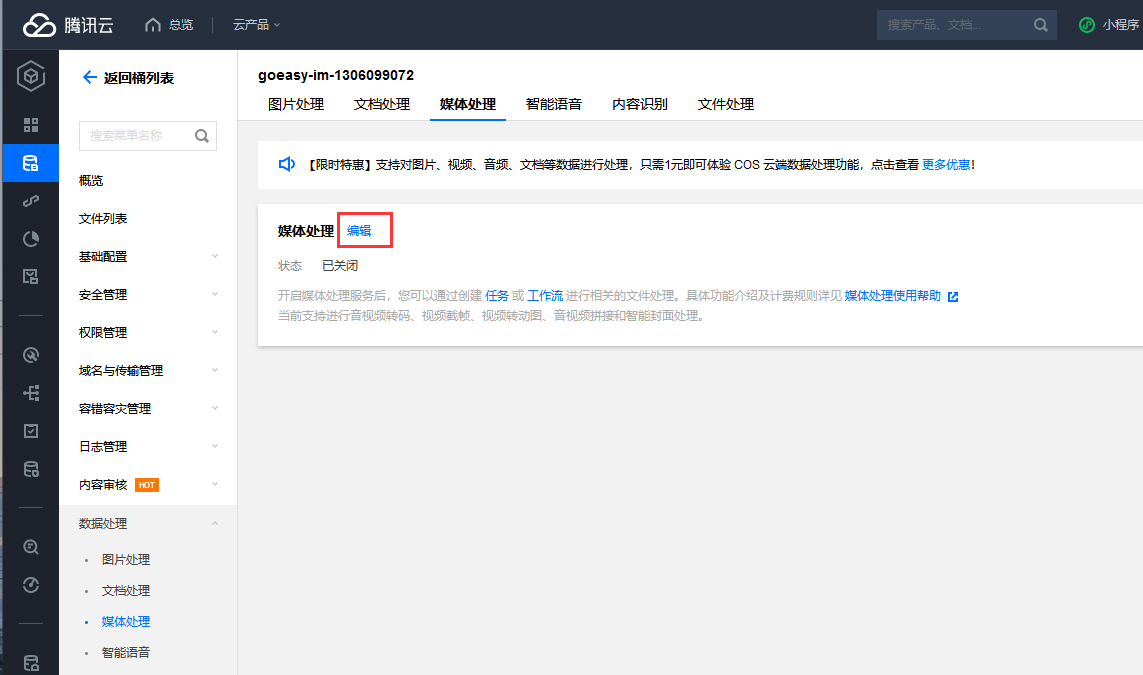Click the cube icon atop the left sidebar
The height and width of the screenshot is (675, 1143).
[x=31, y=76]
